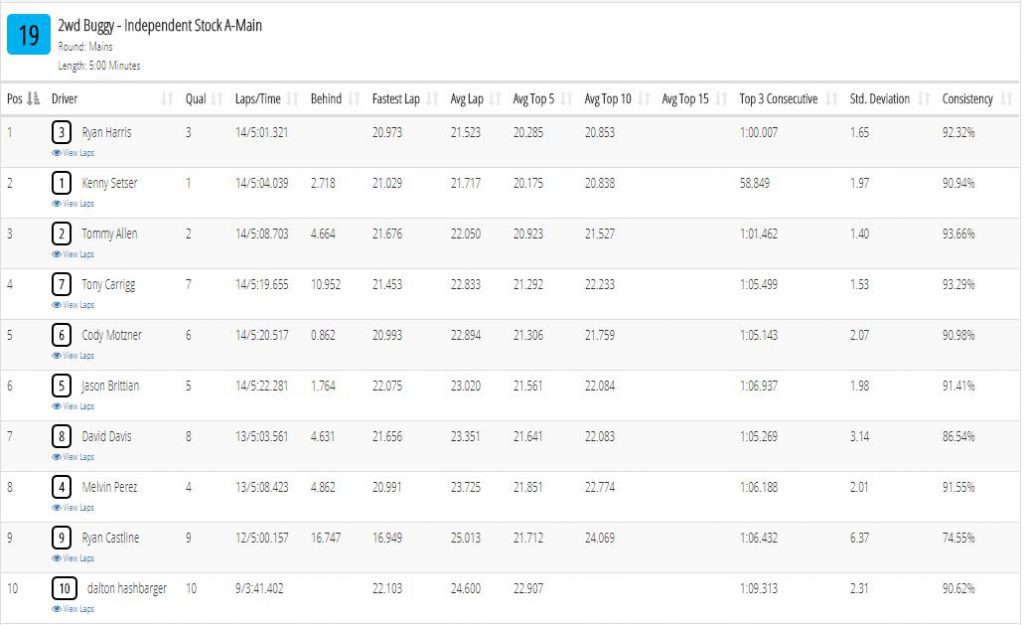View laps for Kenny Setser
1024x625 pixels.
73,204
